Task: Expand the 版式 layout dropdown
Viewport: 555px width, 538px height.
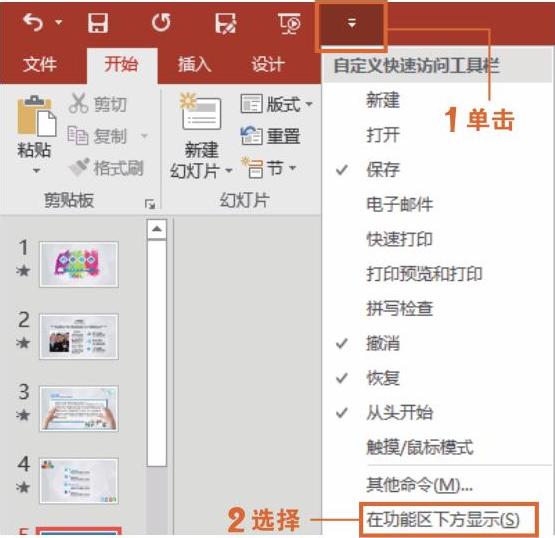Action: [x=309, y=104]
